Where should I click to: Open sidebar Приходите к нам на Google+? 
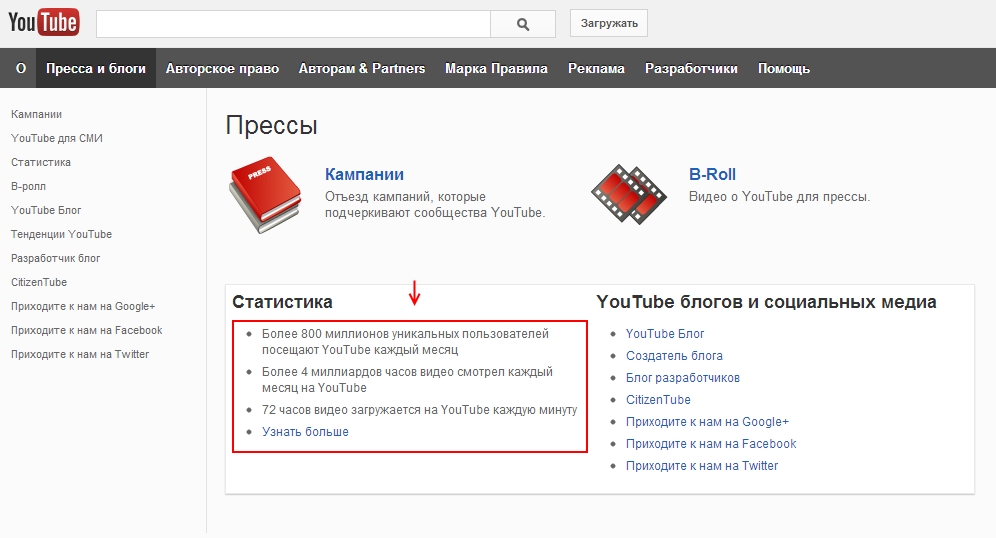[83, 306]
